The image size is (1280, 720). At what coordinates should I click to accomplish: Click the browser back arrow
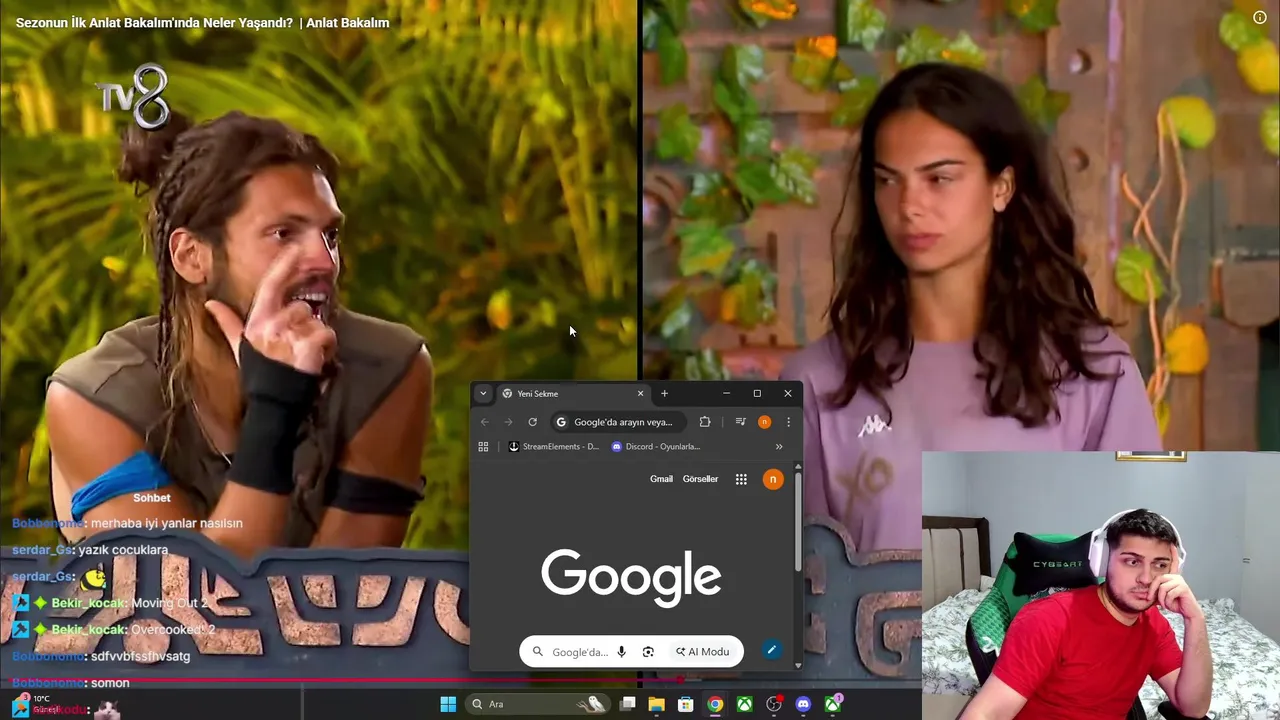tap(485, 422)
